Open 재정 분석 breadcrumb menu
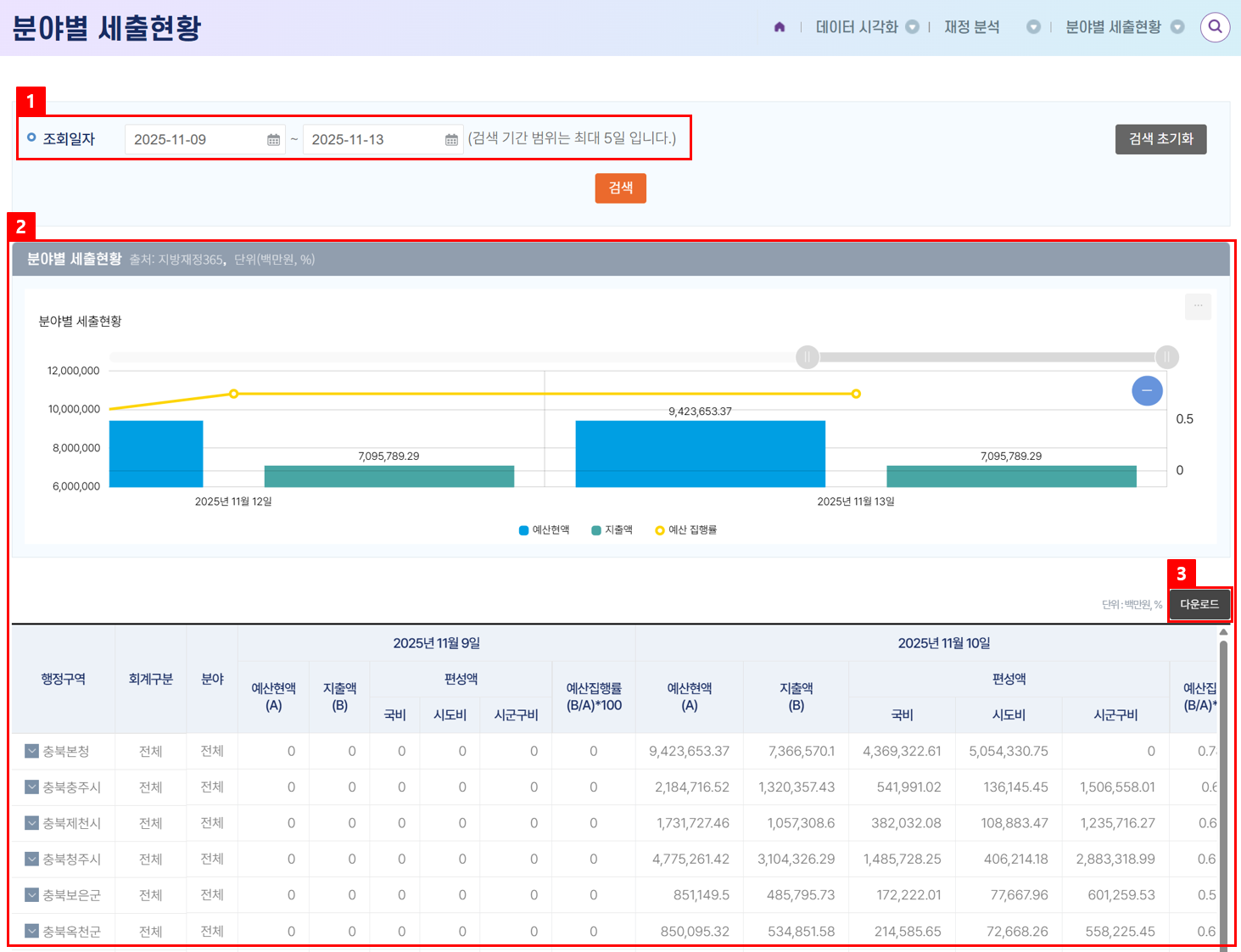 coord(1032,27)
